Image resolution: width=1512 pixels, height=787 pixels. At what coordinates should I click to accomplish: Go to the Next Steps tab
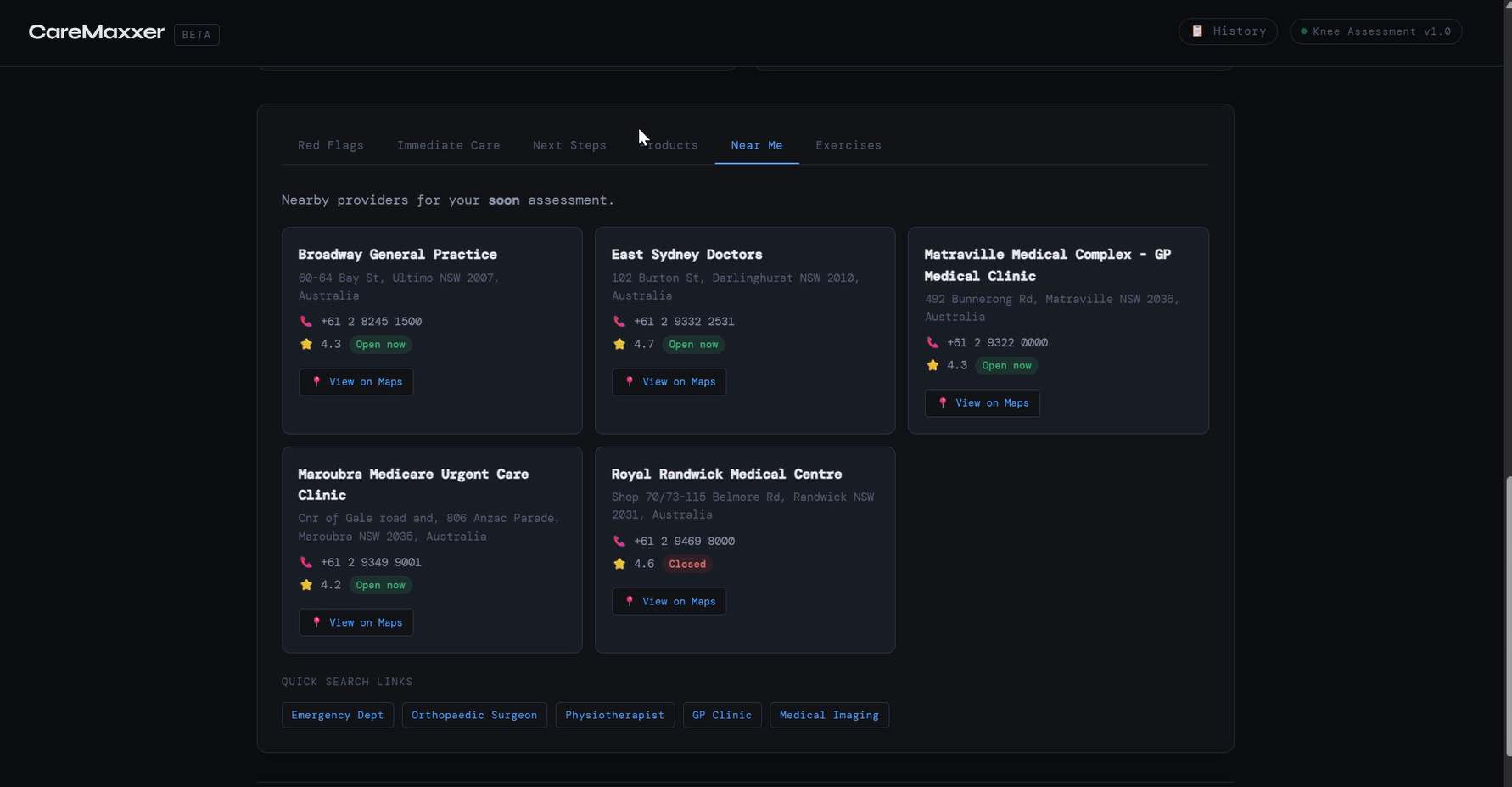[x=569, y=145]
